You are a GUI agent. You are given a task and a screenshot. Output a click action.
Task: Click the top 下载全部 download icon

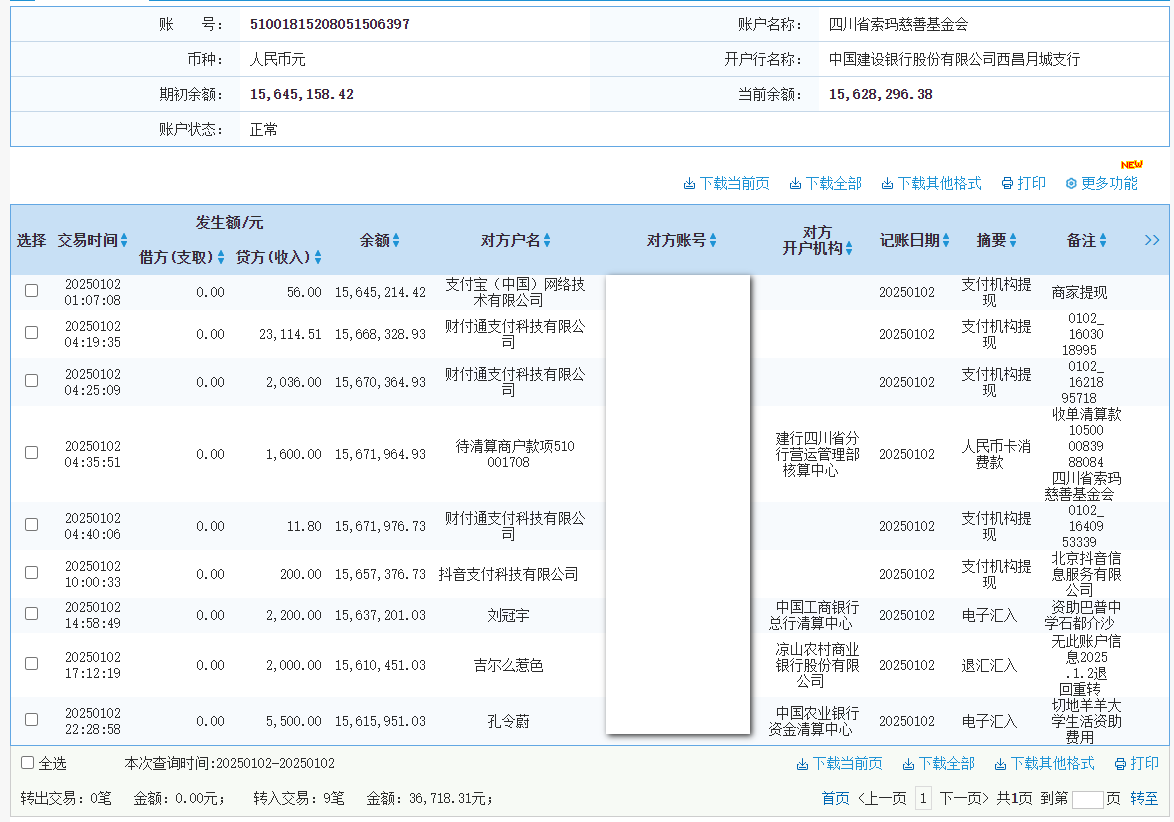click(795, 184)
